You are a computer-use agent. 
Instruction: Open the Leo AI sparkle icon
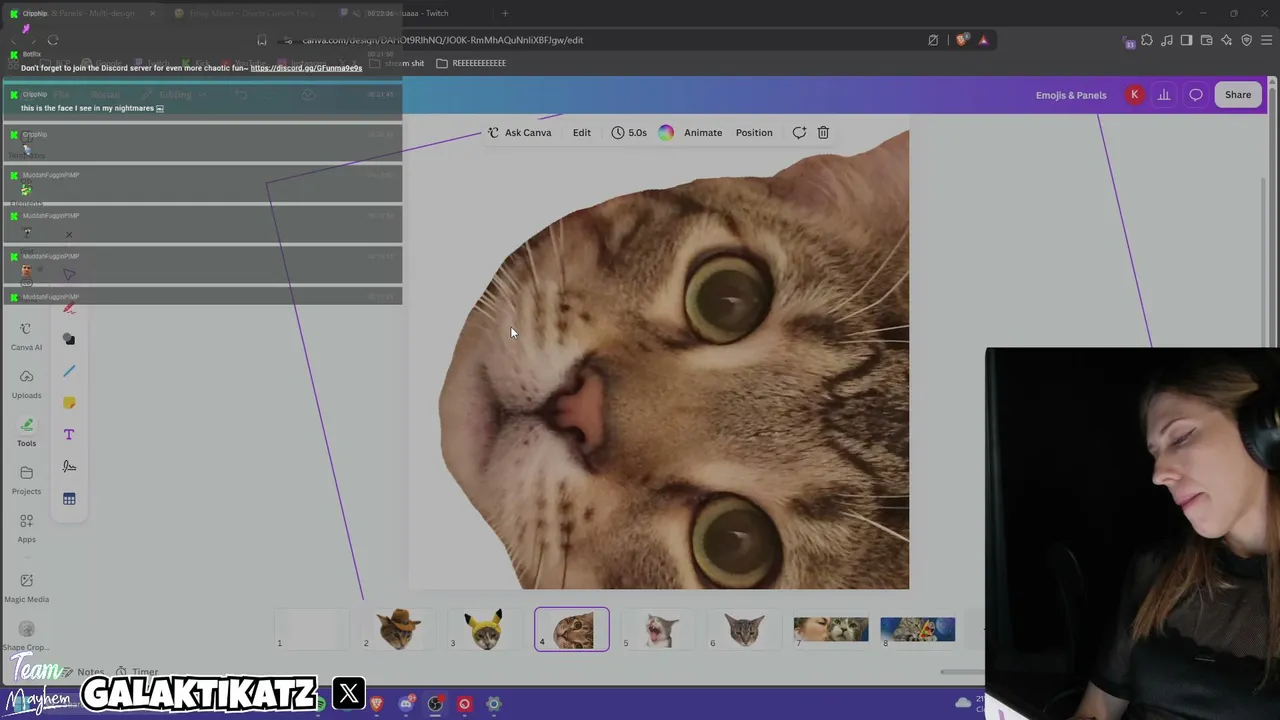(1226, 40)
